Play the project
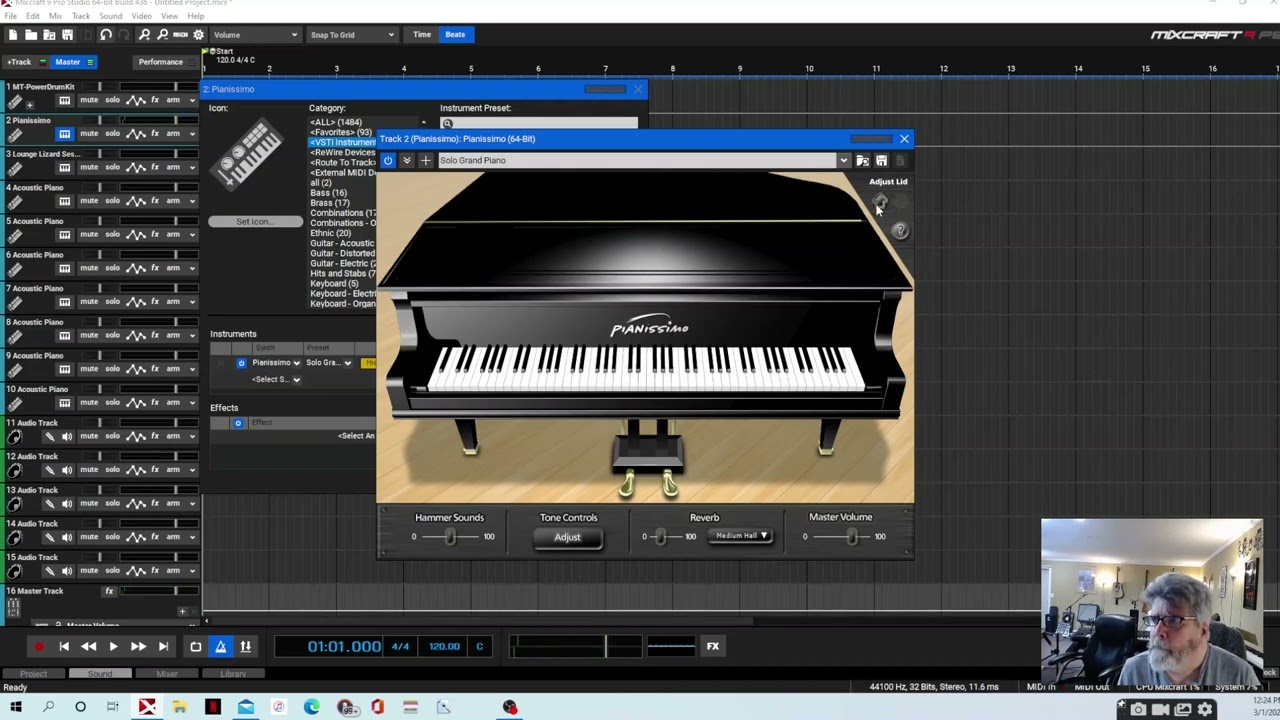1280x720 pixels. pyautogui.click(x=113, y=647)
